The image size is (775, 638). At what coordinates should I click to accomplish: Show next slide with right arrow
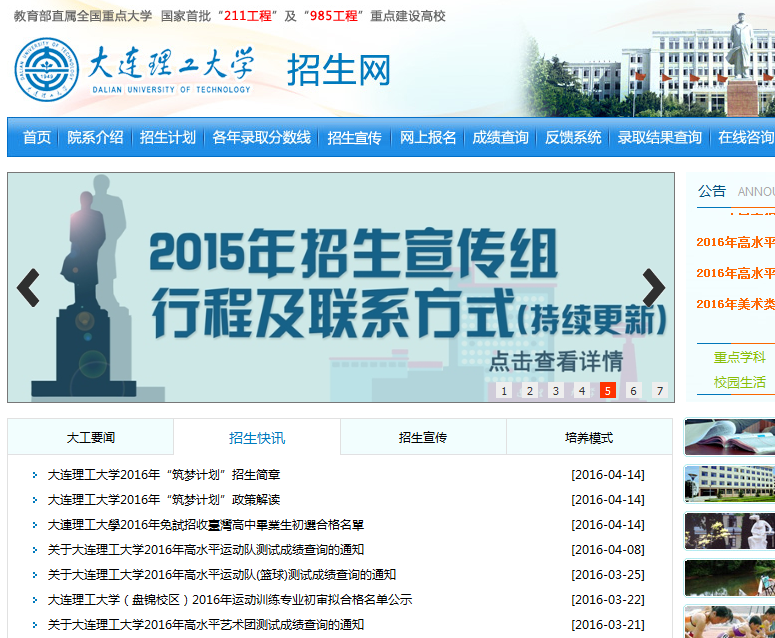point(654,288)
